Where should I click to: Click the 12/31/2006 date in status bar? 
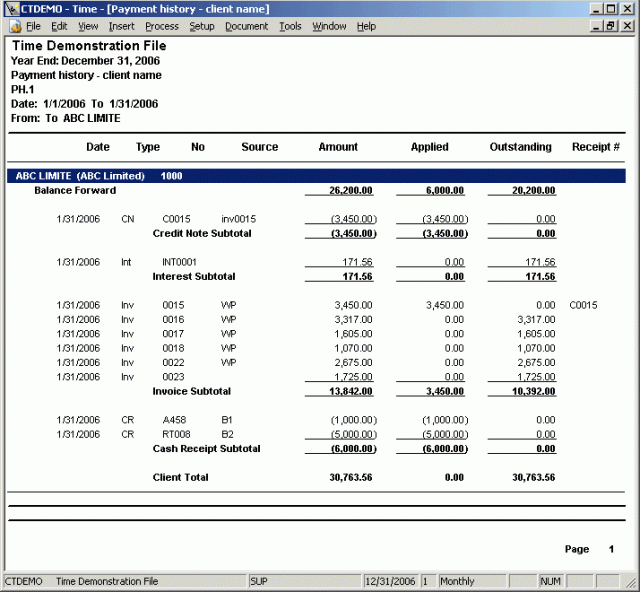390,581
